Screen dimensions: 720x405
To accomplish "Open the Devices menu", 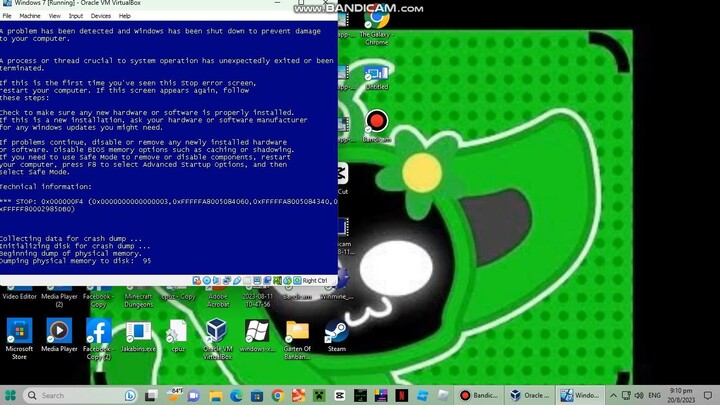I will click(x=101, y=16).
